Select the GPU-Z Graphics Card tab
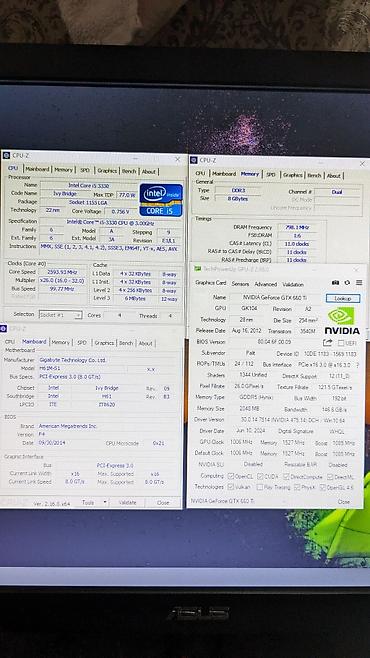 pyautogui.click(x=211, y=283)
